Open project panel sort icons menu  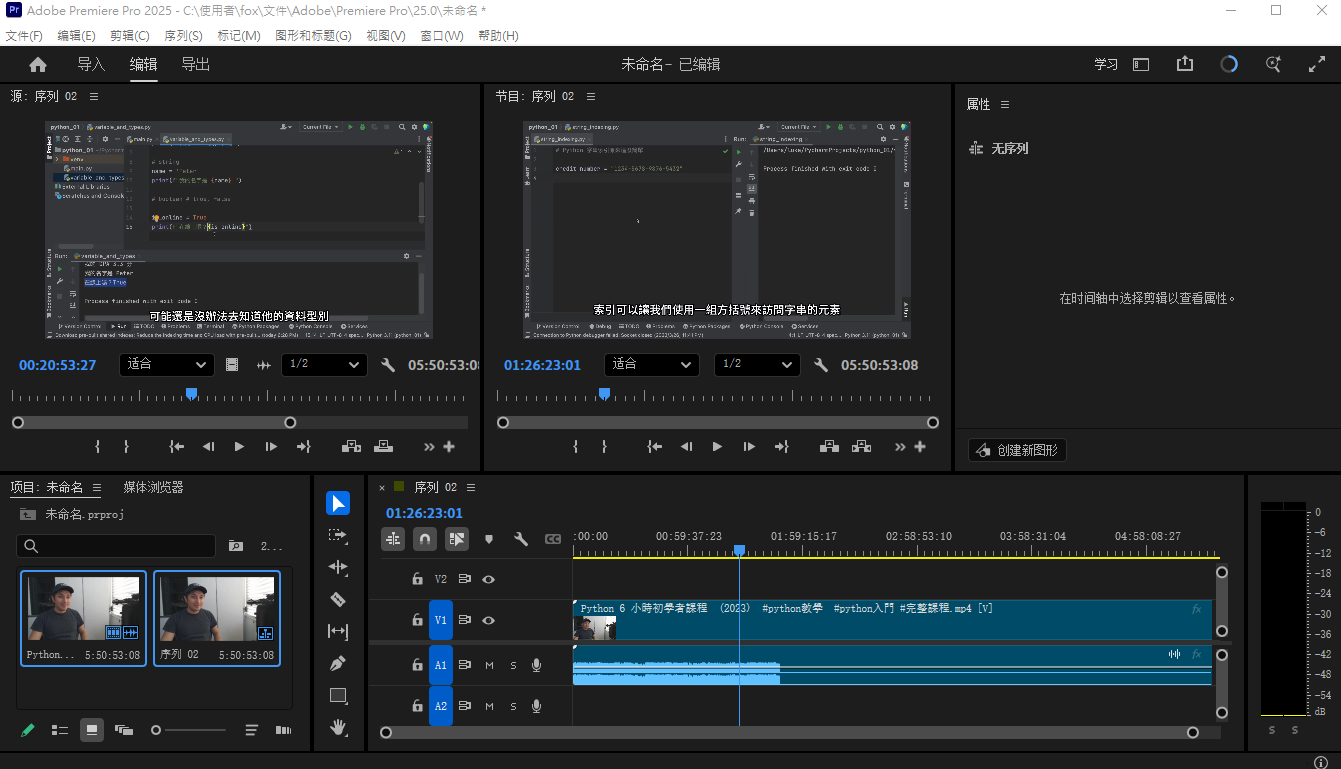click(x=252, y=731)
